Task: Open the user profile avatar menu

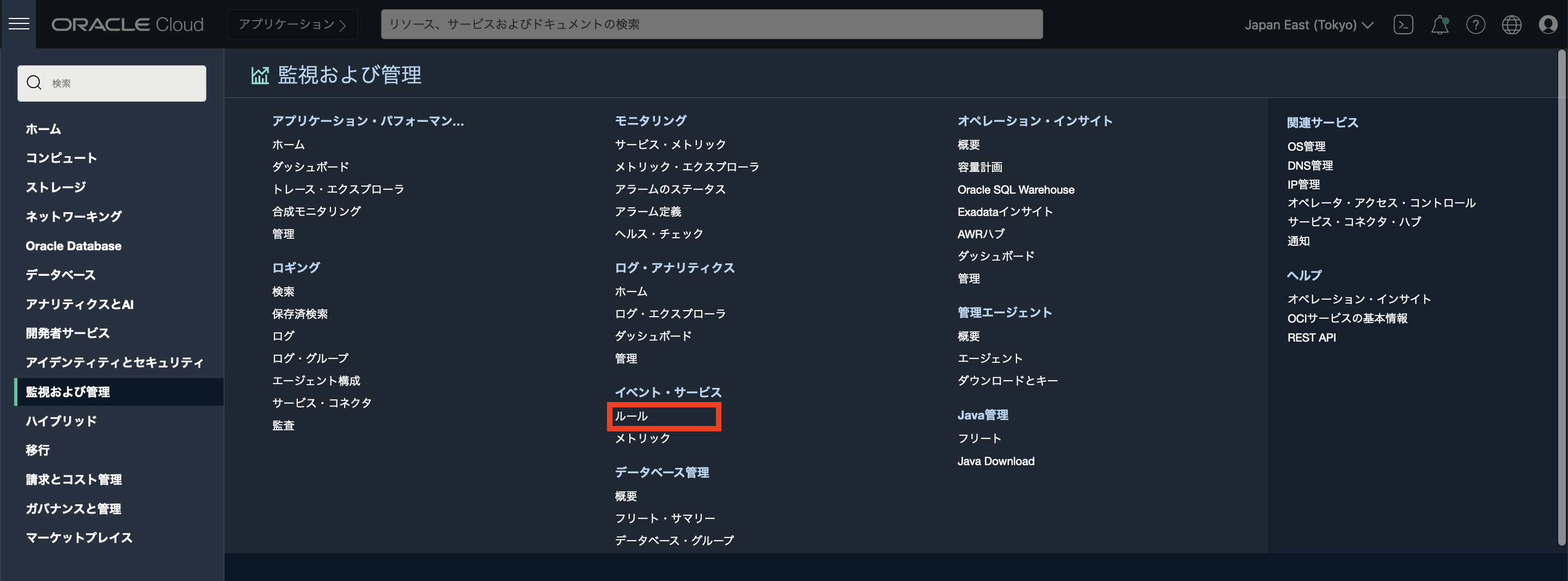Action: 1548,24
